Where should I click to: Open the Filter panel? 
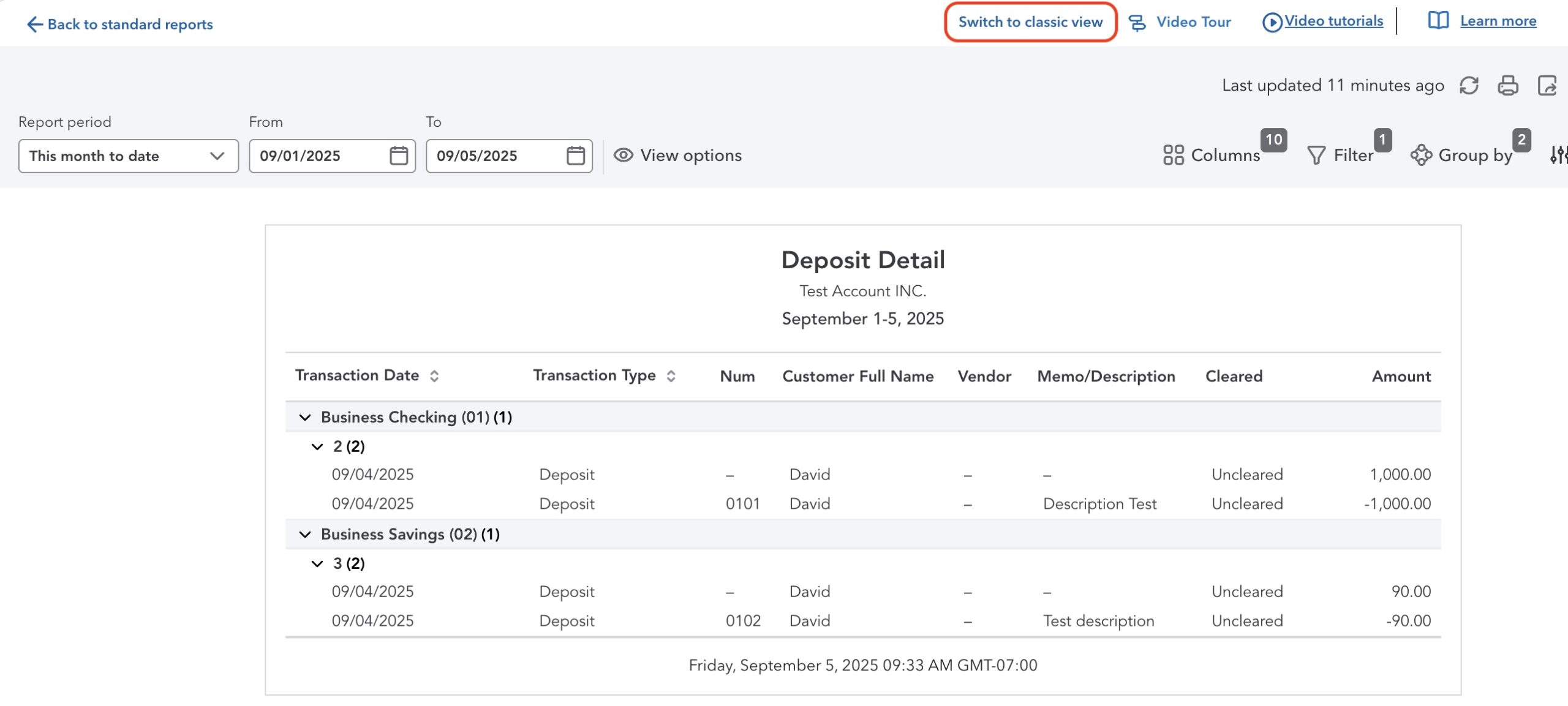[x=1341, y=156]
